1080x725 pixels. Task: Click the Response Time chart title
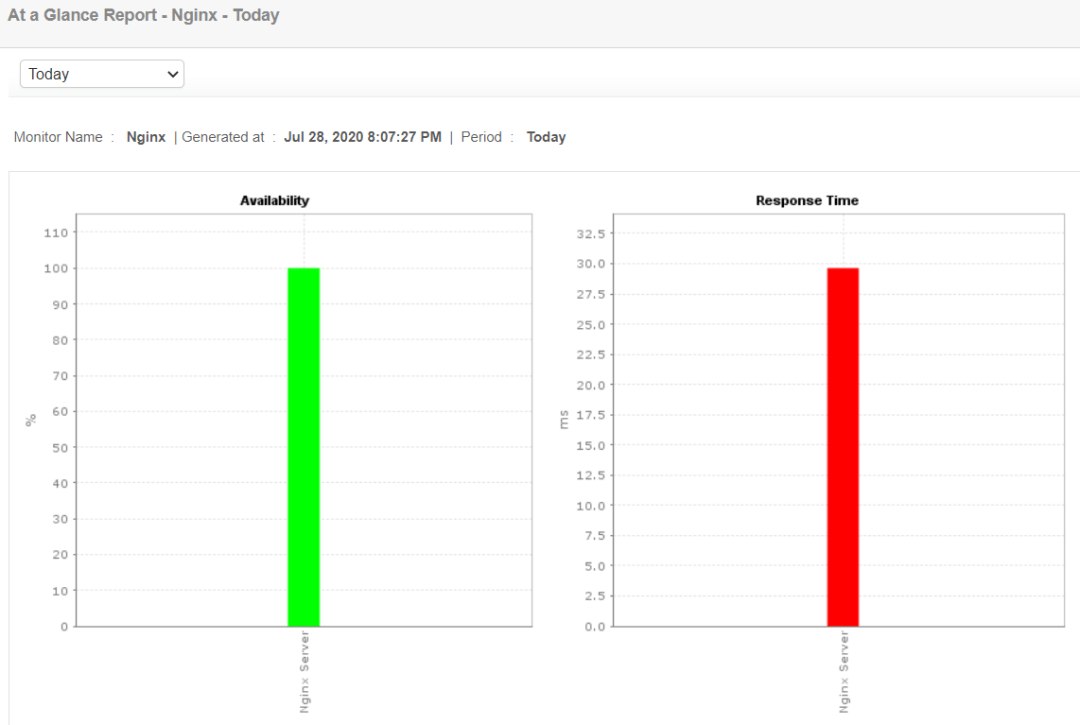[x=807, y=200]
